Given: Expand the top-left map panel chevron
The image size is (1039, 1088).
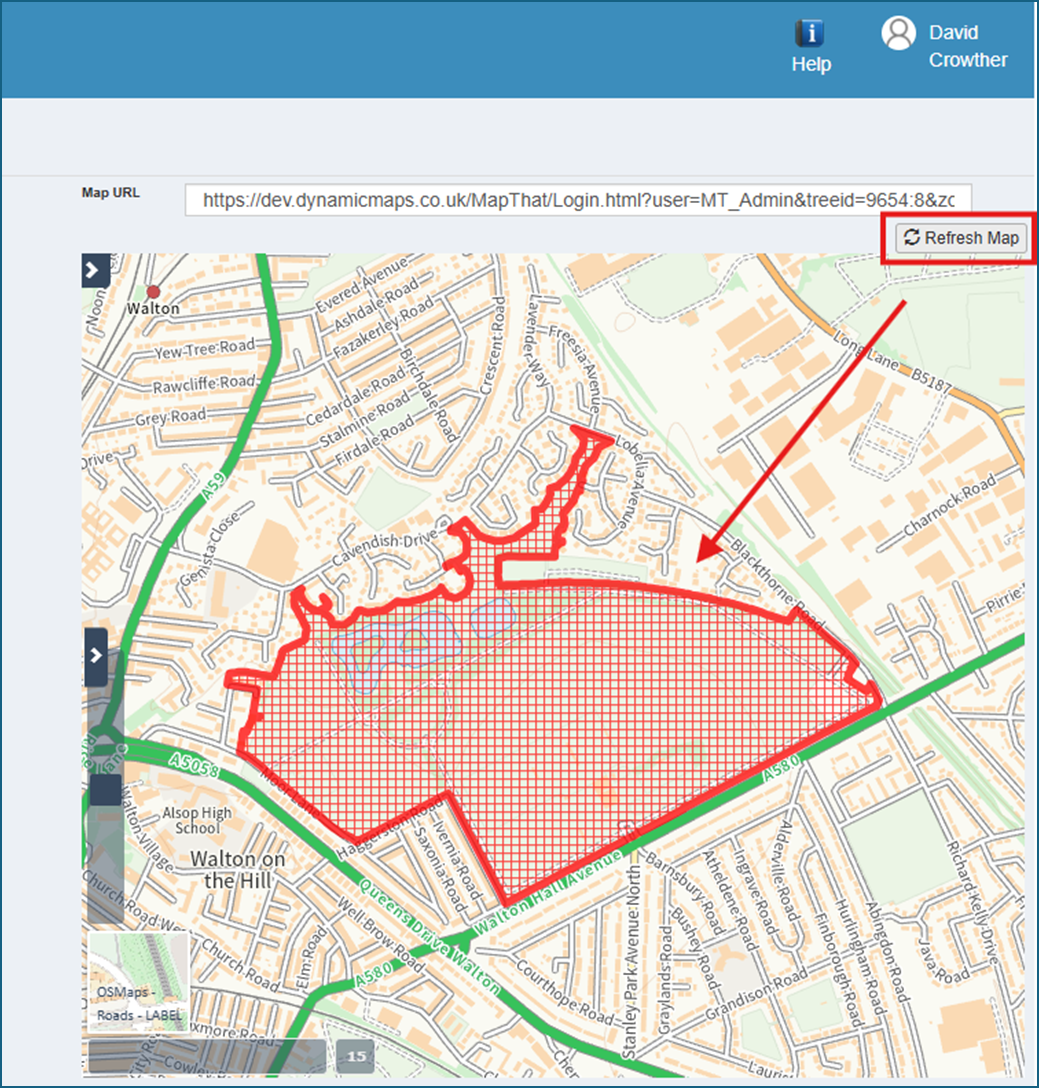Looking at the screenshot, I should (x=95, y=270).
